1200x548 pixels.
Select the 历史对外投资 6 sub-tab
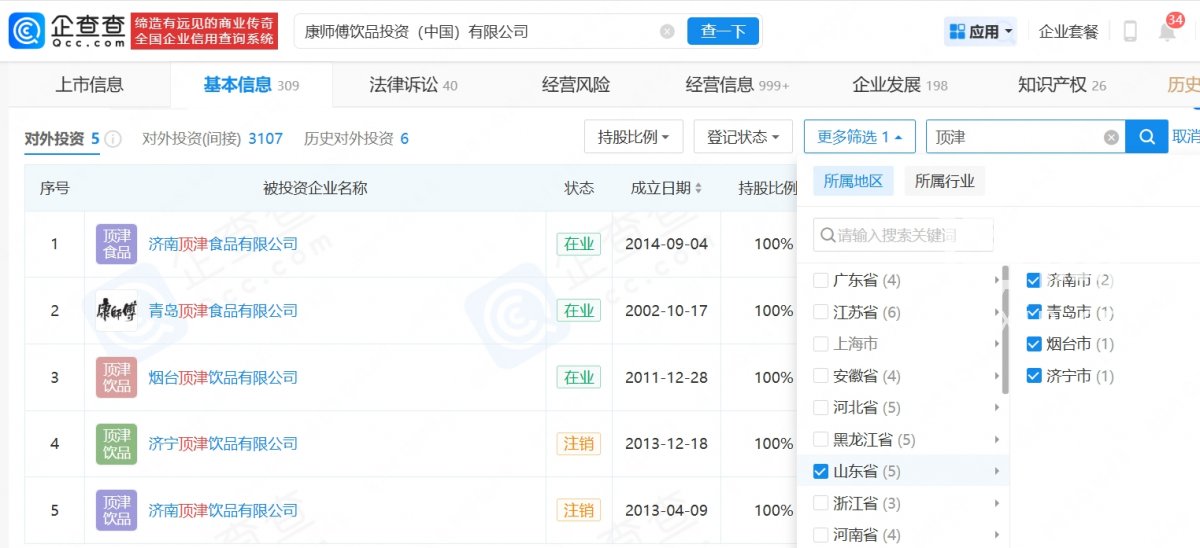point(356,139)
